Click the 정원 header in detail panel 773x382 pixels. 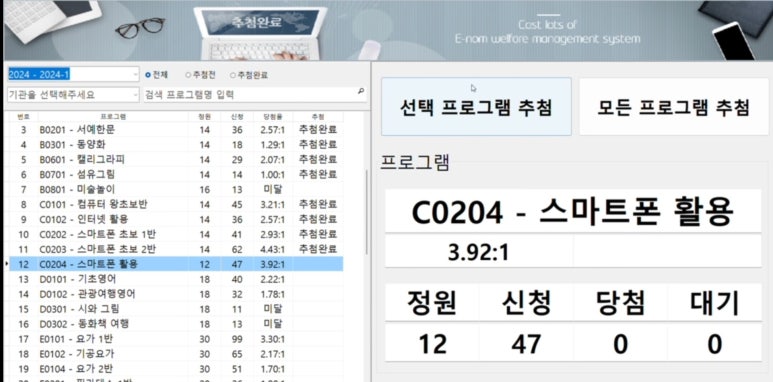pyautogui.click(x=432, y=303)
